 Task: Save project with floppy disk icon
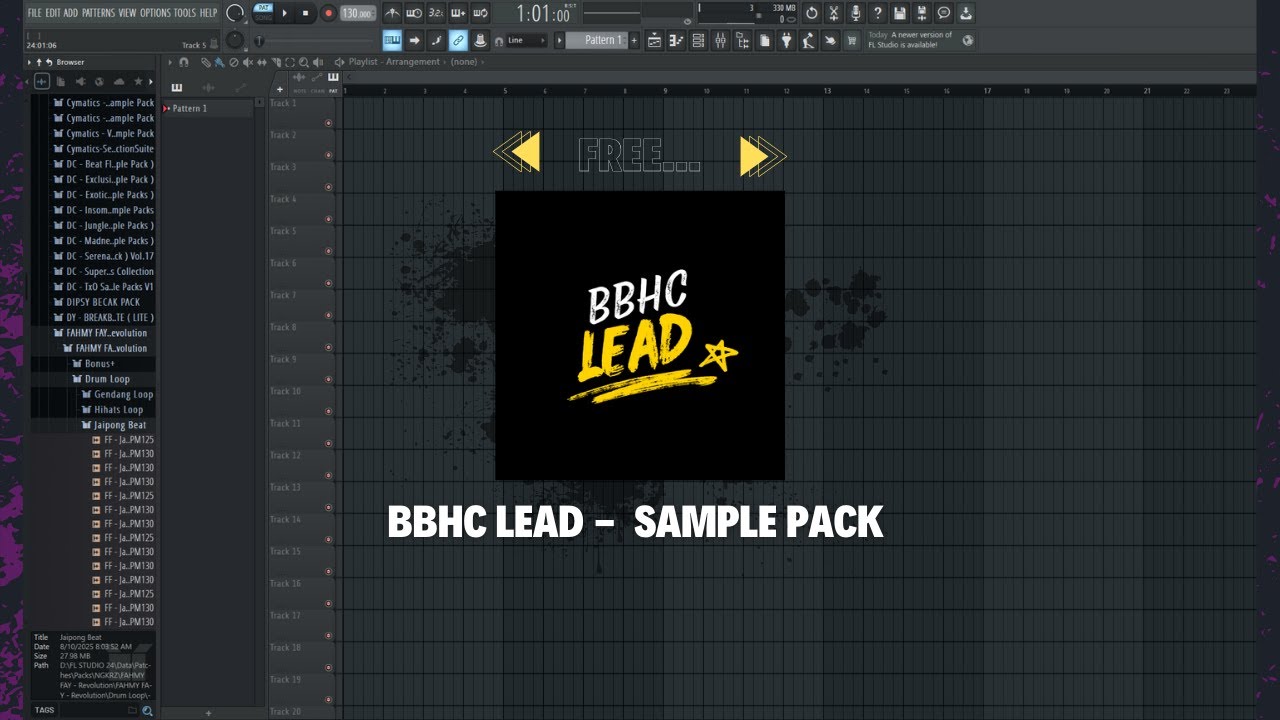[x=900, y=13]
